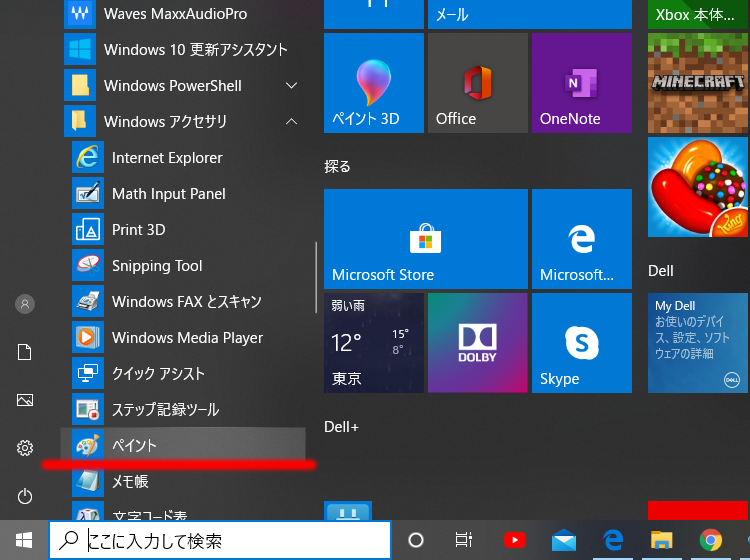Open Documents from the Start sidebar
750x560 pixels.
[x=25, y=352]
